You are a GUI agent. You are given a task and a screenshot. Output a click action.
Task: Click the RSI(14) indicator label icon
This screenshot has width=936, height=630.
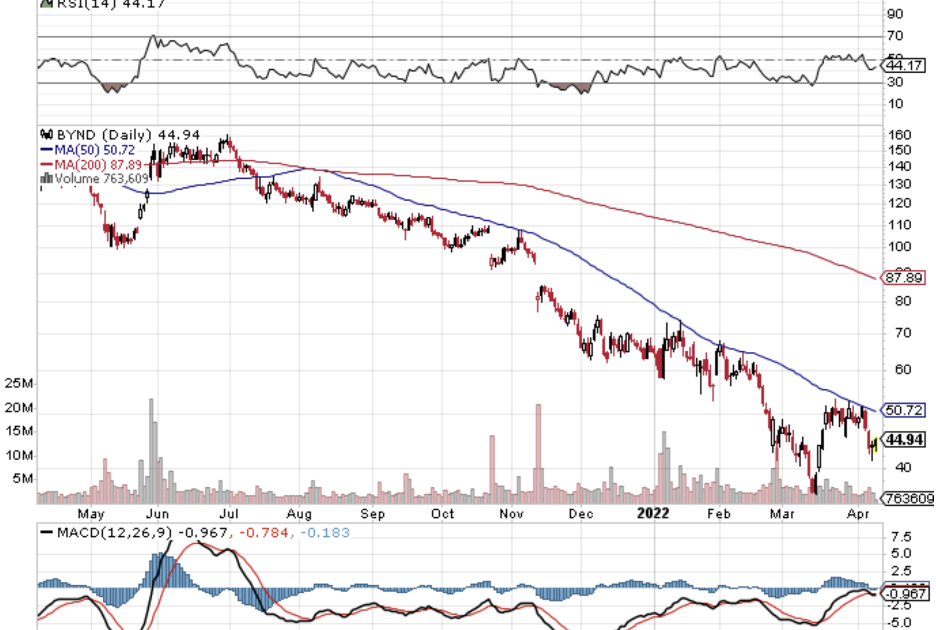click(x=44, y=3)
